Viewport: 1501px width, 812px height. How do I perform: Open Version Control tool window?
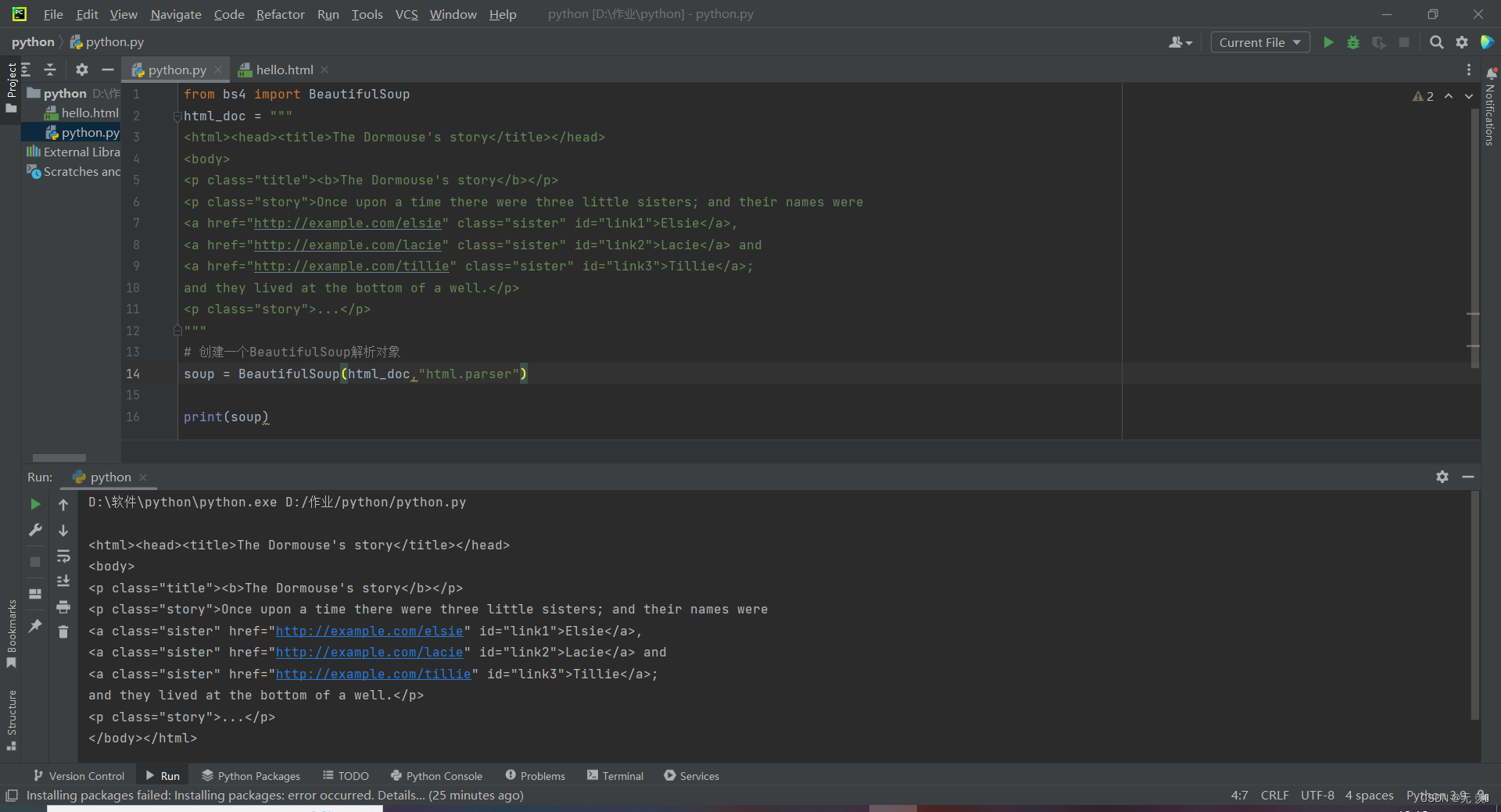78,775
